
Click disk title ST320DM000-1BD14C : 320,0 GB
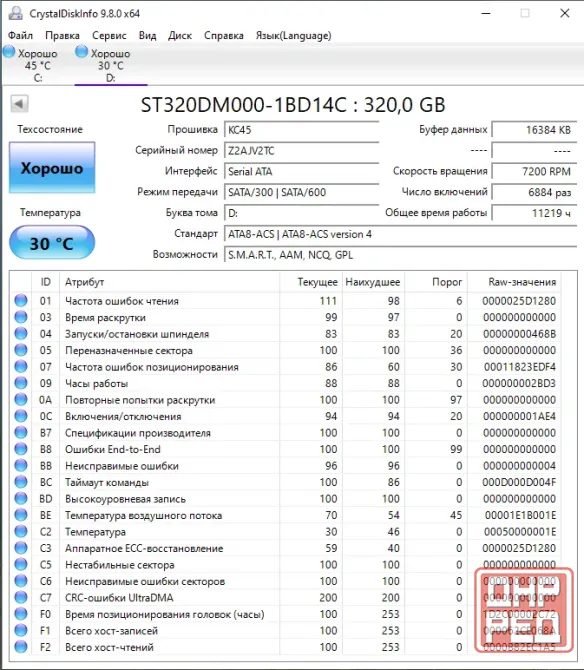293,105
